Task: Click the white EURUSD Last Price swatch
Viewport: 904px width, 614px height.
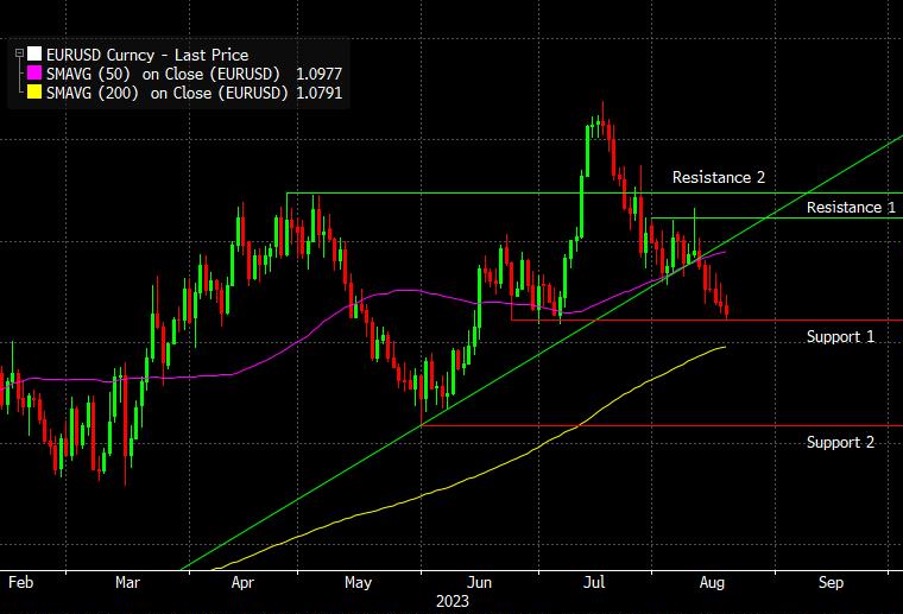Action: (34, 54)
